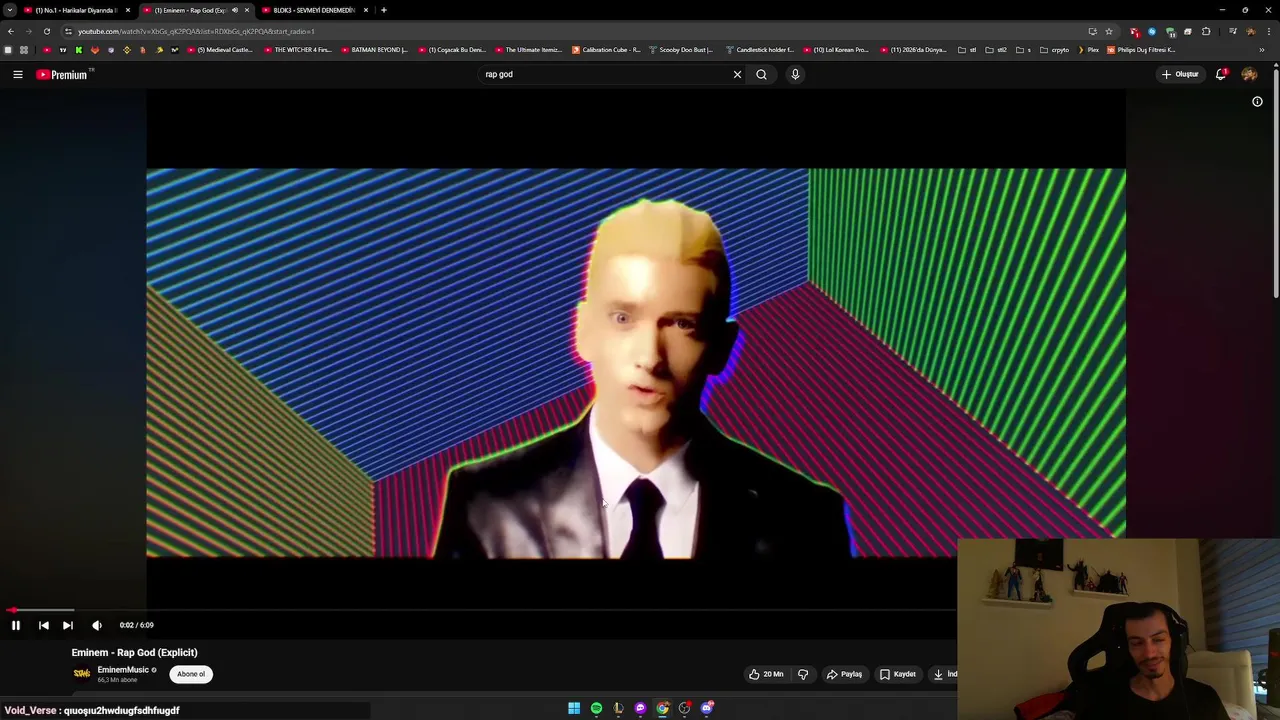Clear the 'rap god' search text
Screen dimensions: 1280x720
point(738,74)
